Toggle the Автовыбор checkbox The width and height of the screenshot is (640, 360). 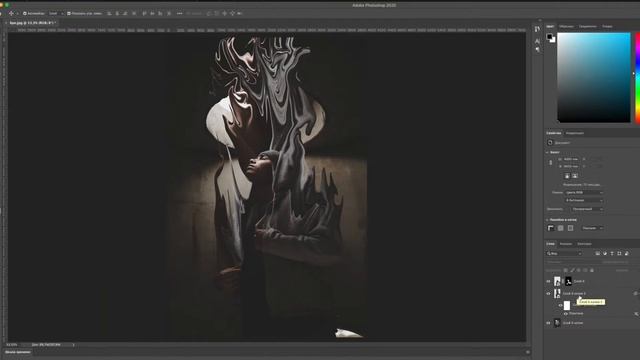tap(25, 13)
